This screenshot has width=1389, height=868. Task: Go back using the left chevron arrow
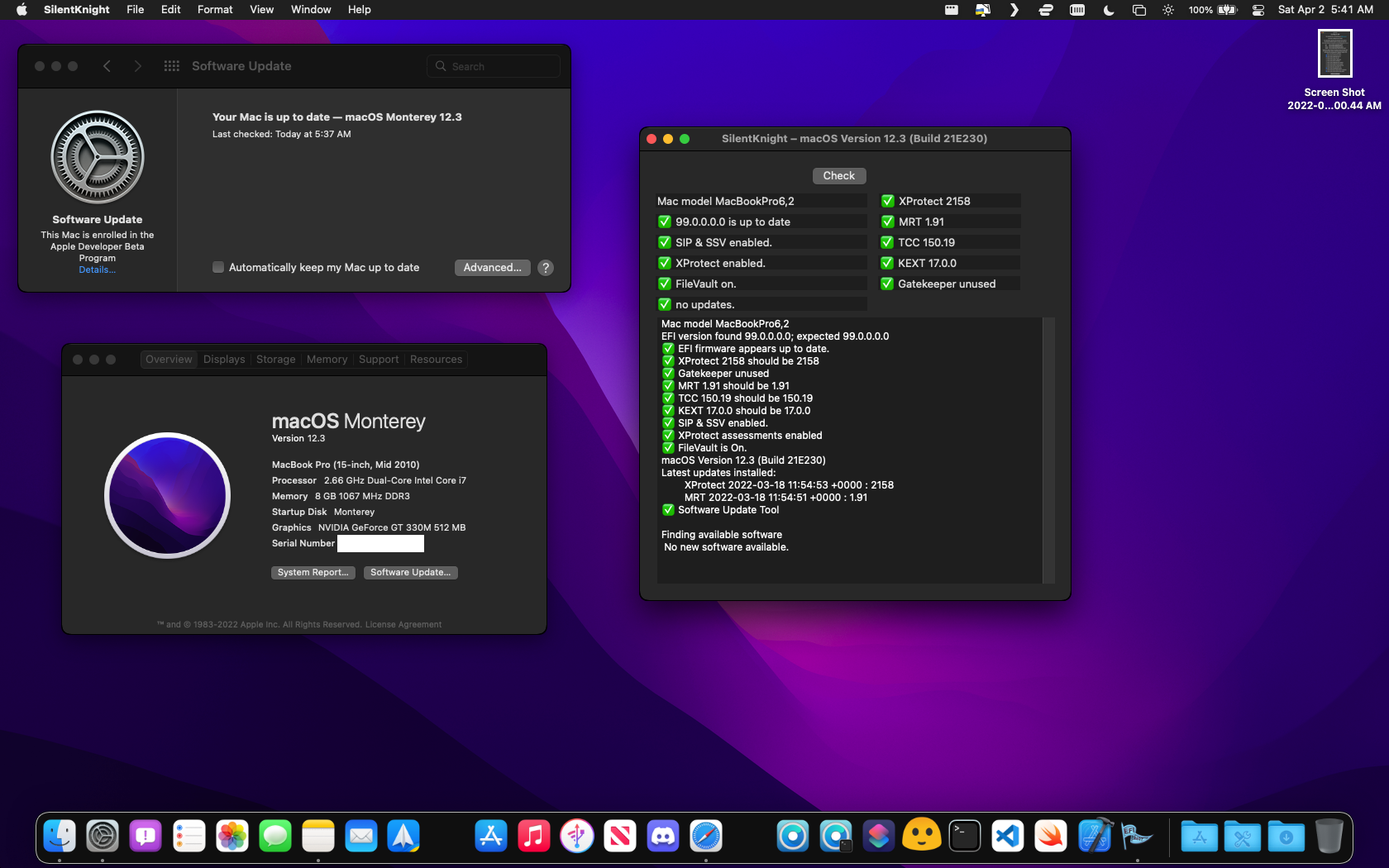coord(107,66)
